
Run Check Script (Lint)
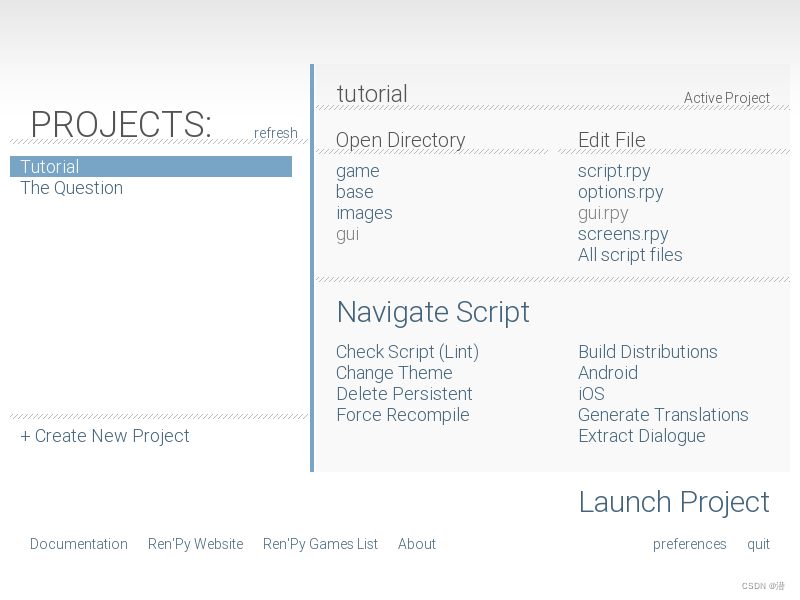407,352
